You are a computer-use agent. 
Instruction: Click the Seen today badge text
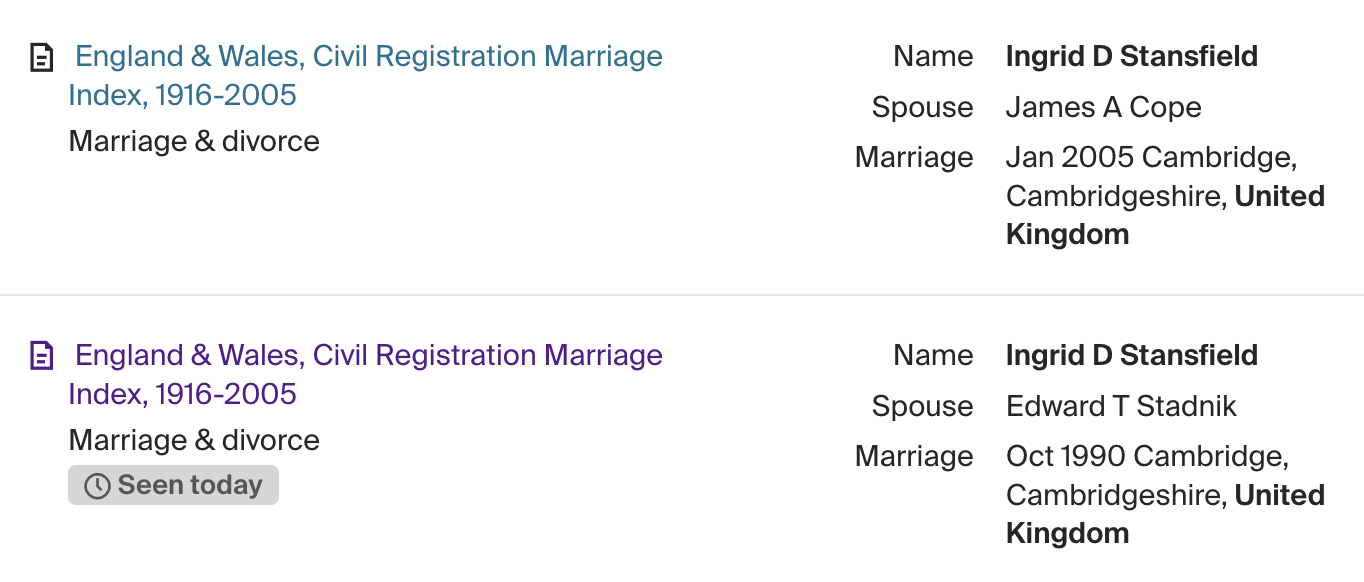[x=189, y=486]
